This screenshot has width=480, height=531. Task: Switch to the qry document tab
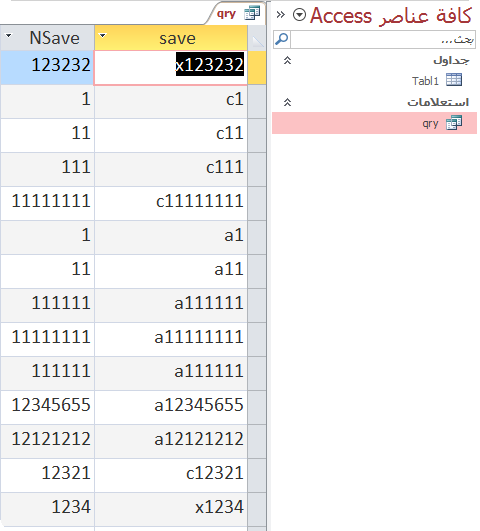tap(235, 14)
